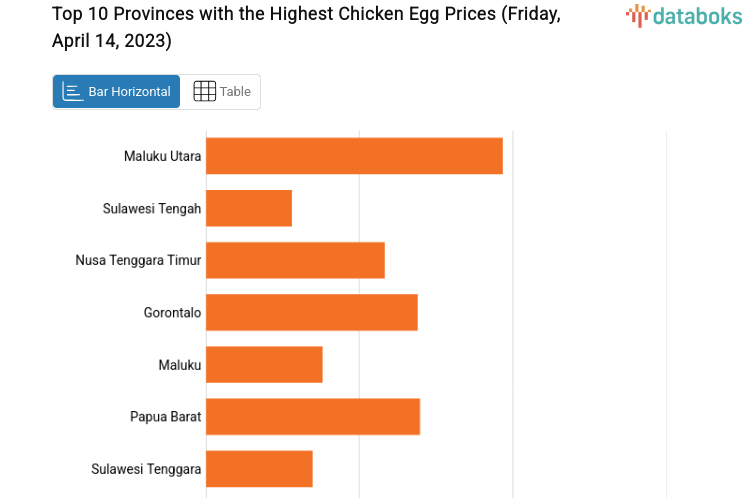Click the Papua Barat axis label
Image resolution: width=753 pixels, height=498 pixels.
coord(165,416)
